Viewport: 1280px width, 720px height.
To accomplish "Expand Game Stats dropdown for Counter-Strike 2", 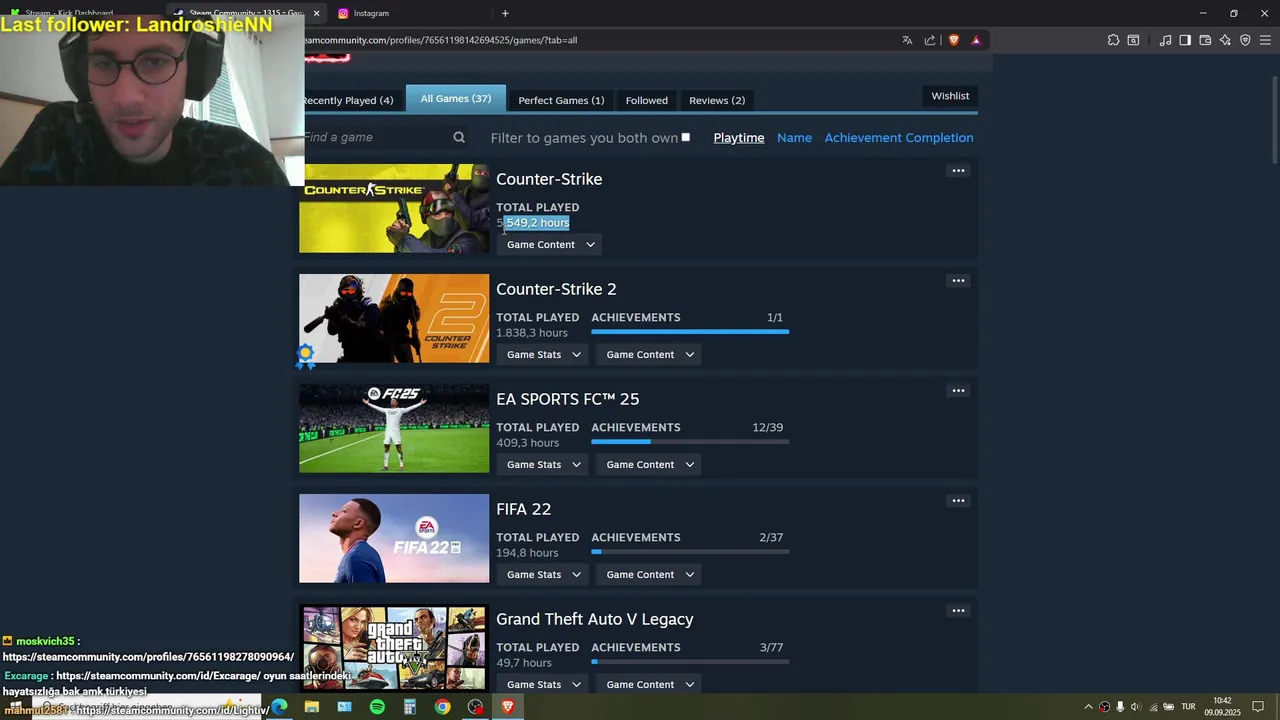I will coord(543,354).
